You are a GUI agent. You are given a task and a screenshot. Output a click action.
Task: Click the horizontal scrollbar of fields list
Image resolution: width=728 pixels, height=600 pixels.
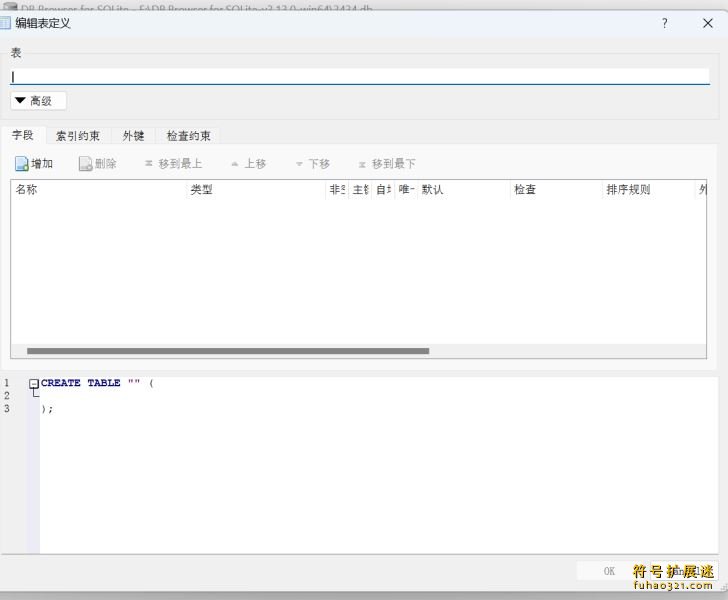click(x=228, y=351)
